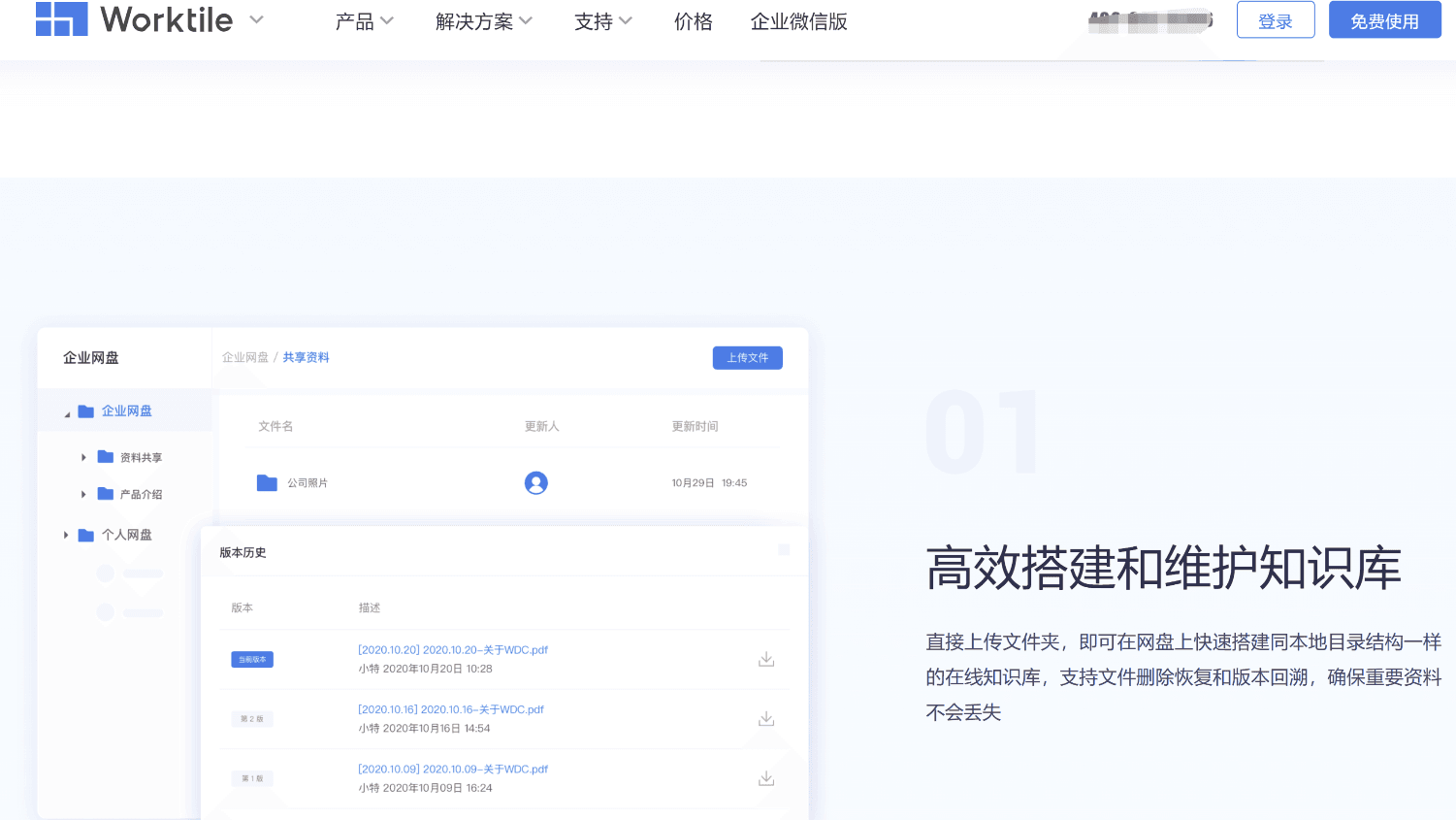This screenshot has width=1456, height=820.
Task: Click the 10月29日 19:45 timestamp
Action: pos(709,482)
